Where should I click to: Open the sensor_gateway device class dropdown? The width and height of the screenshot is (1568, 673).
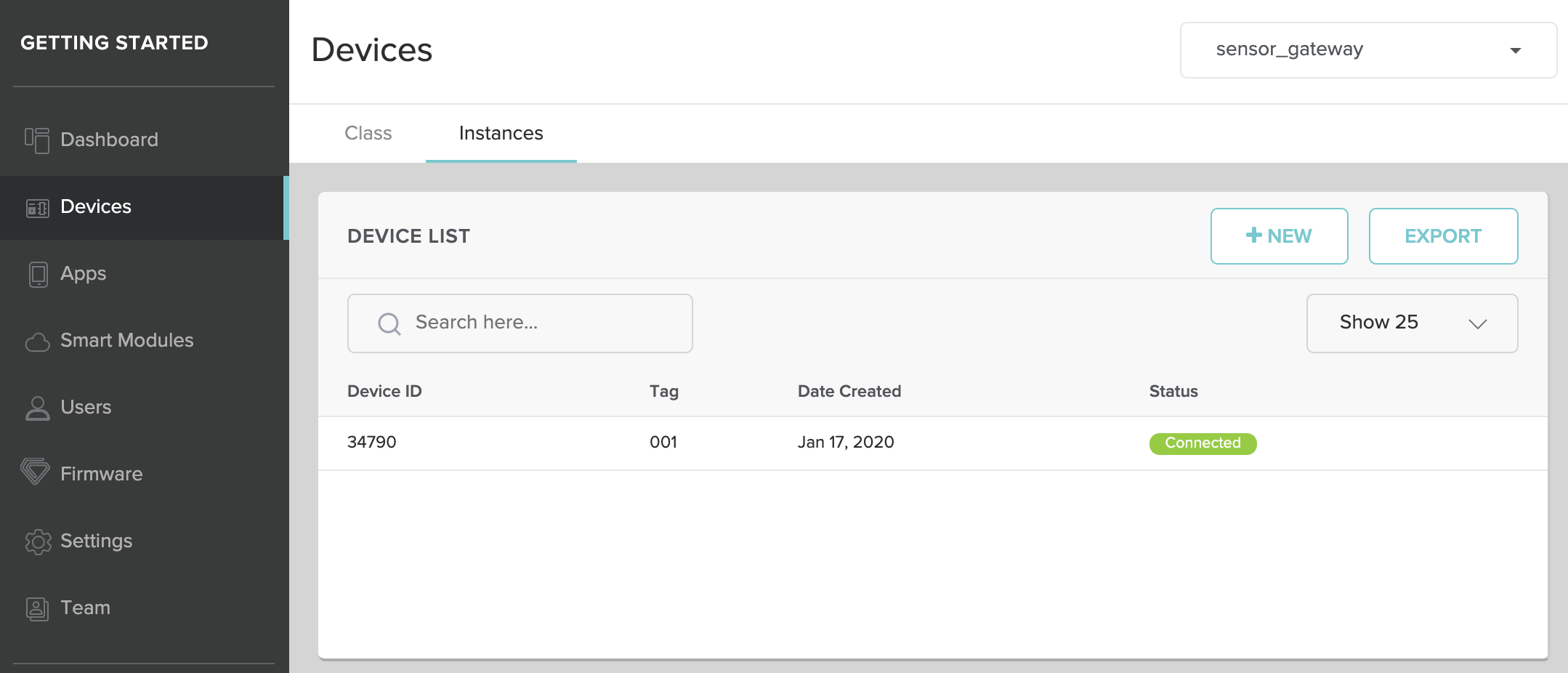tap(1368, 50)
